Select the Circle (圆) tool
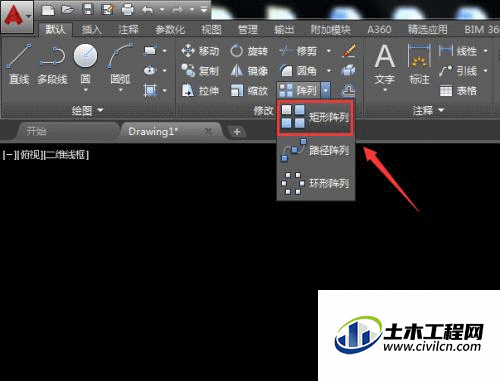Viewport: 500px width, 381px height. (x=85, y=63)
